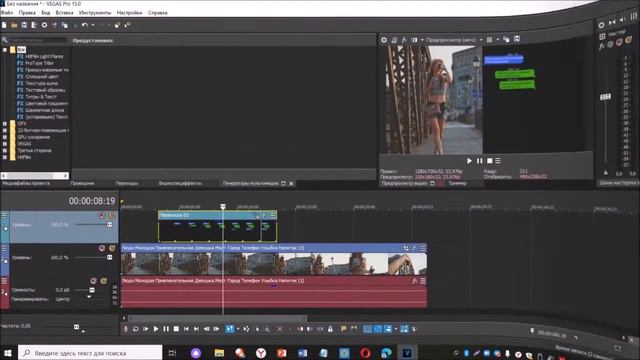Expand the OFX folder in the tree
640x360 pixels.
click(5, 124)
